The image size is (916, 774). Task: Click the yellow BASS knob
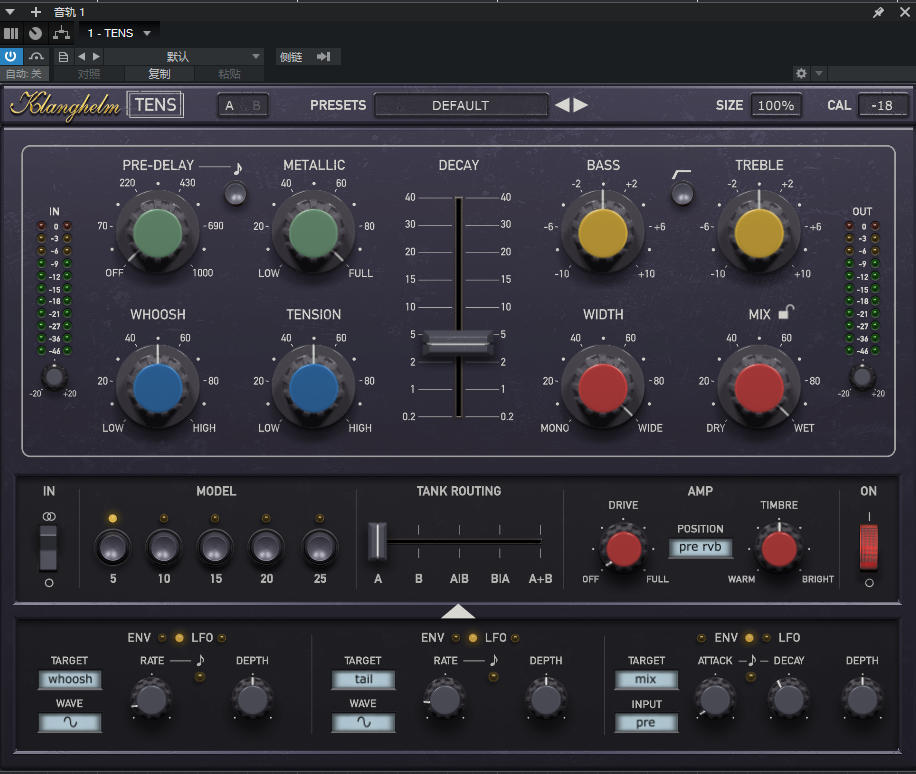click(603, 232)
